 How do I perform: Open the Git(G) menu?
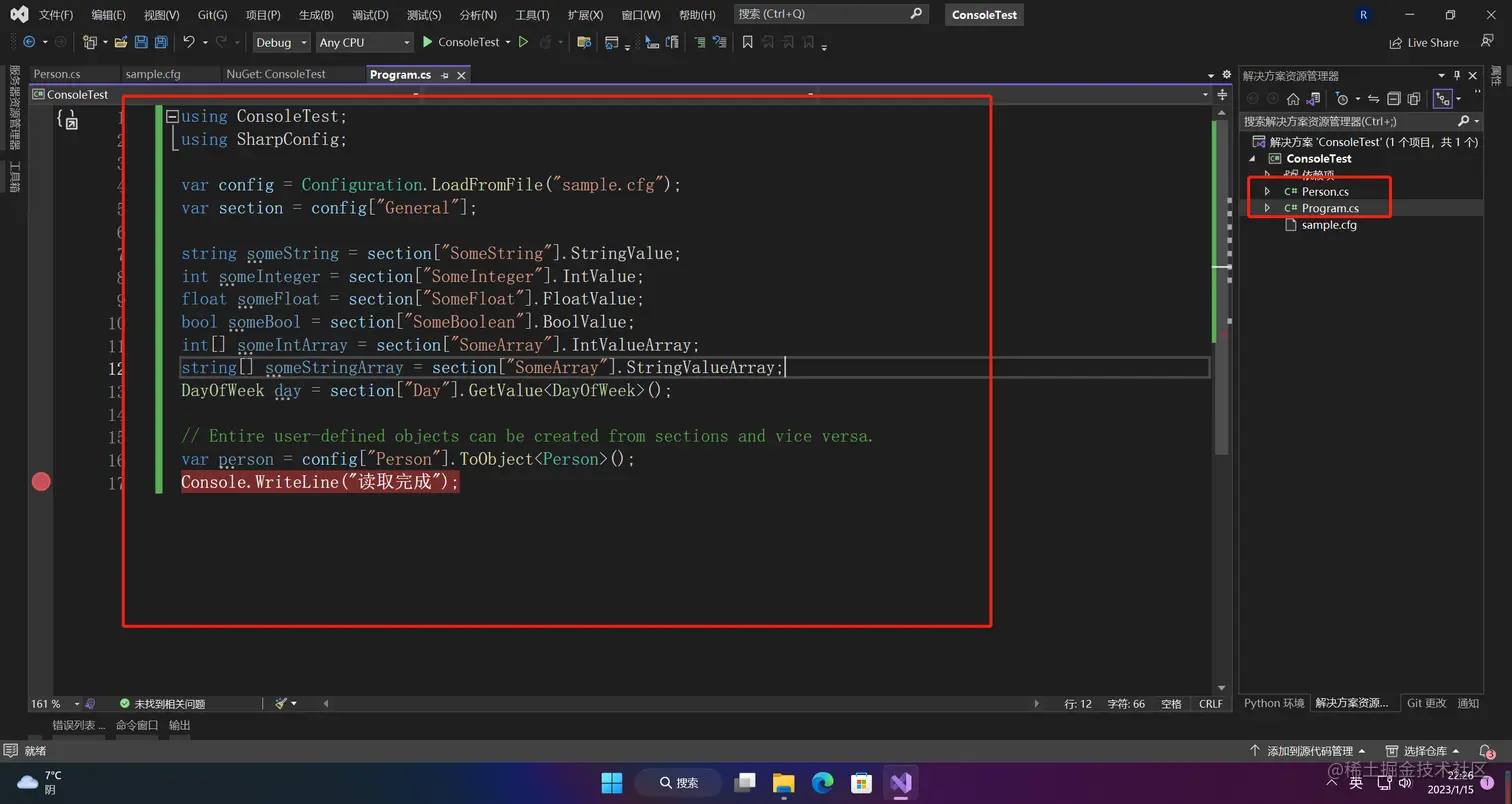coord(212,15)
